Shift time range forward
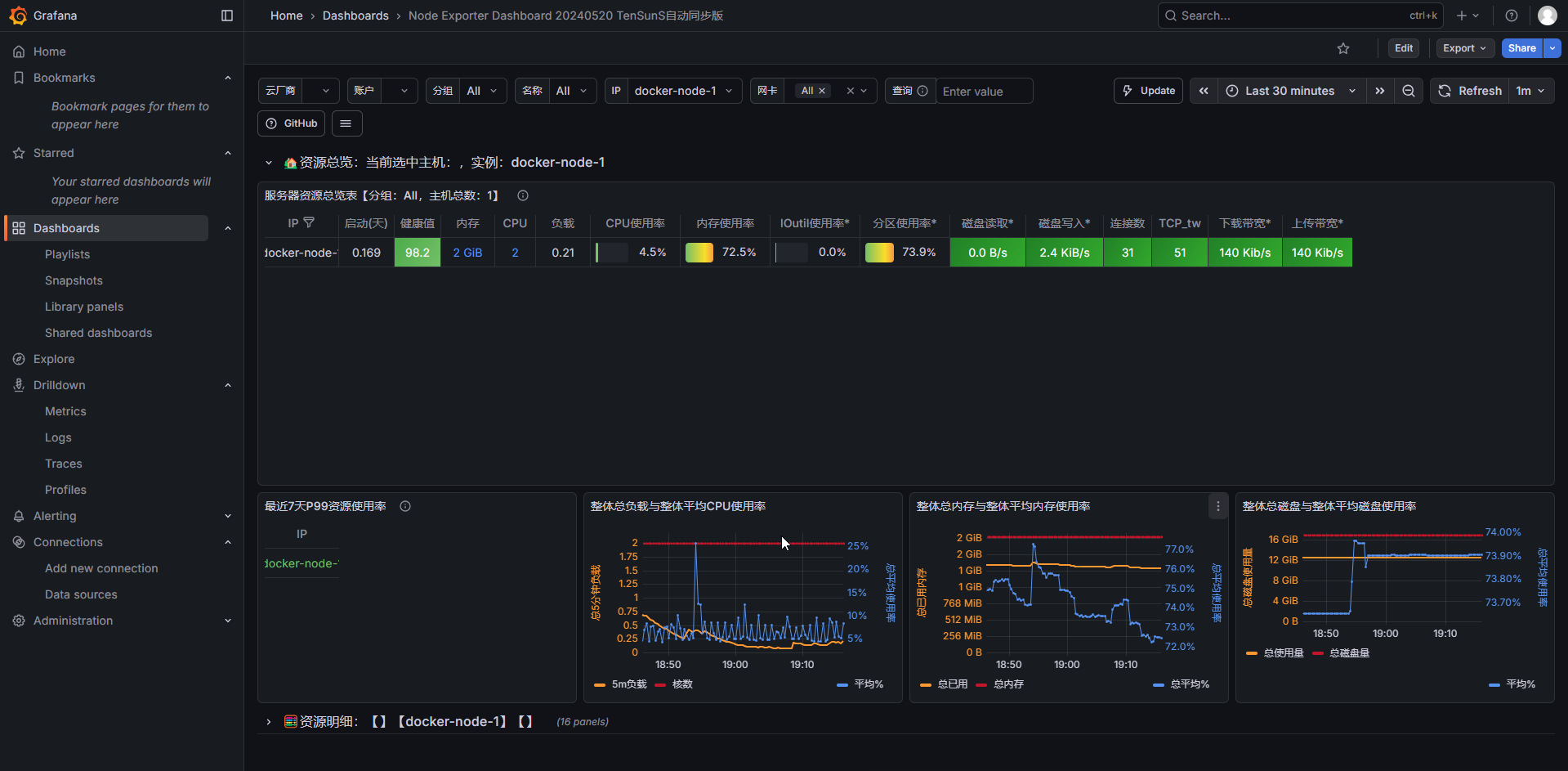This screenshot has width=1568, height=771. [1380, 91]
